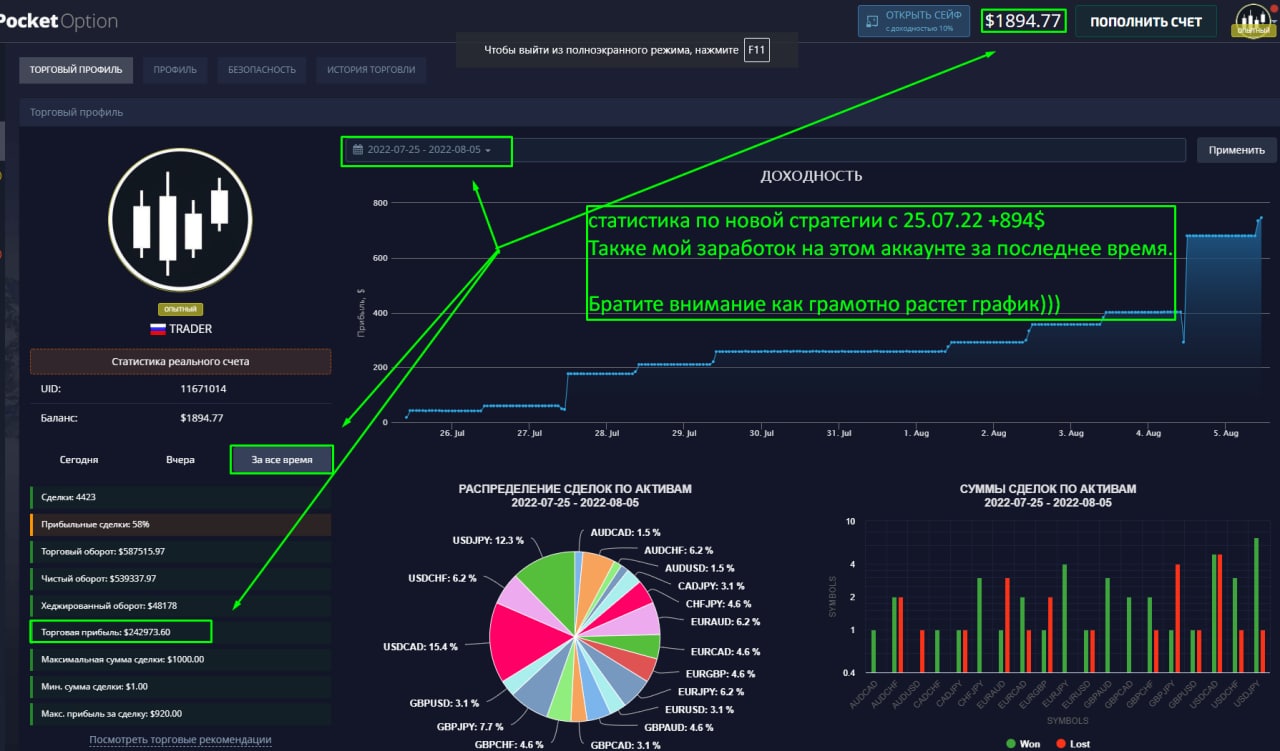Toggle the green Won legend marker
Image resolution: width=1280 pixels, height=751 pixels.
pos(1011,743)
